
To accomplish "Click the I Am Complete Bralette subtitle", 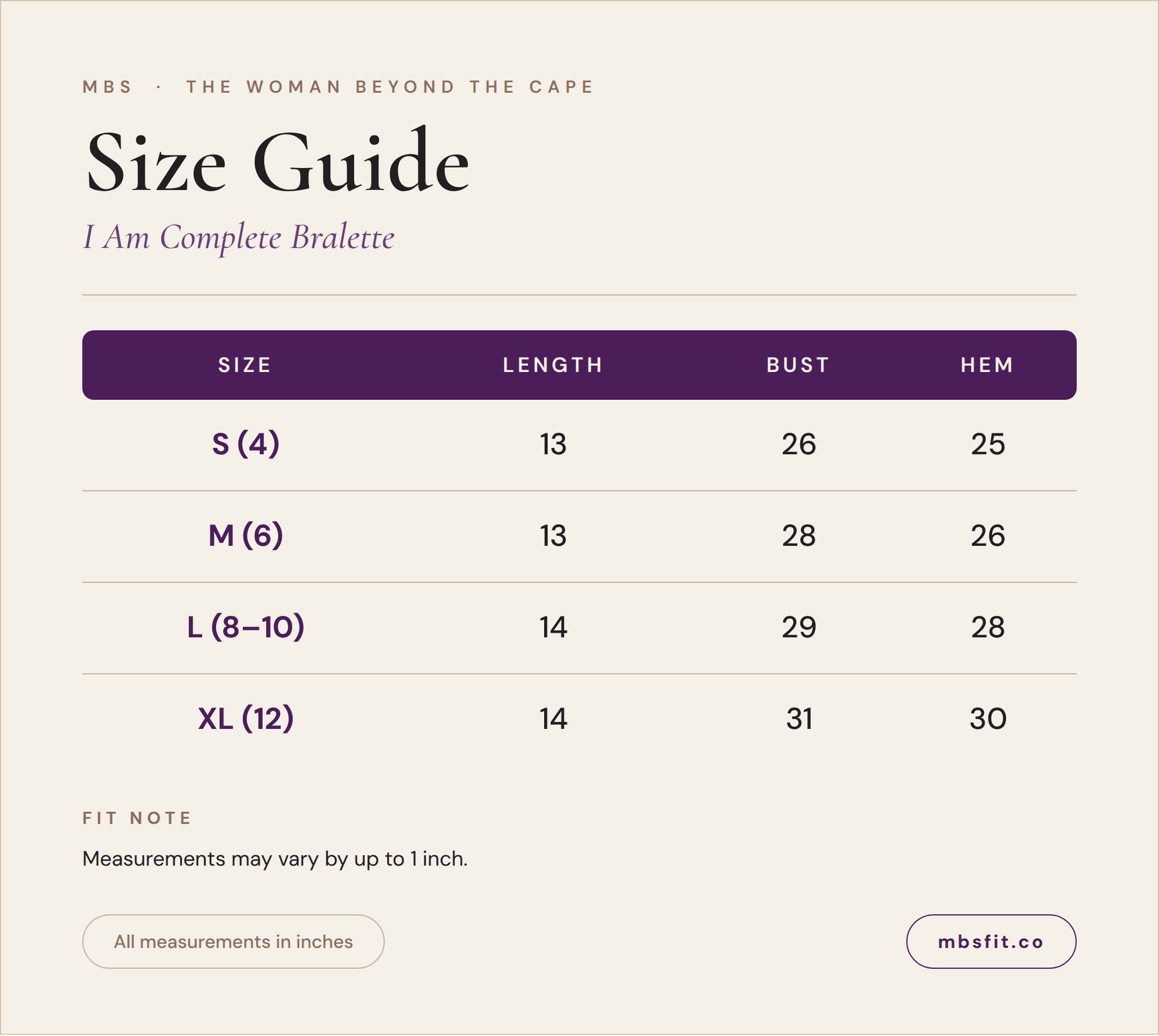I will (239, 238).
